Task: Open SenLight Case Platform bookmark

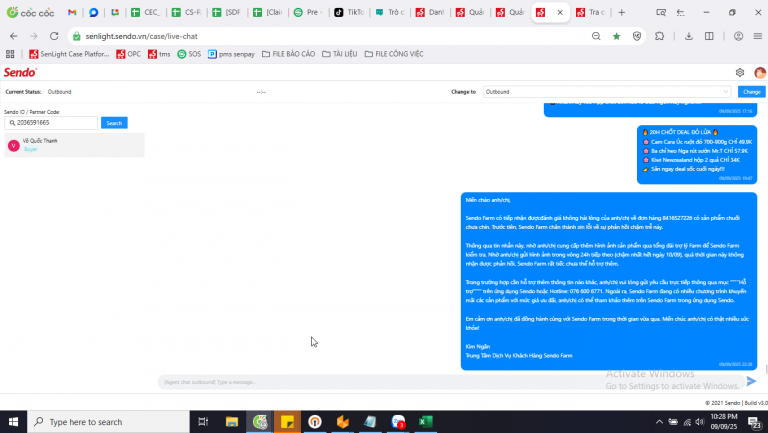Action: click(x=69, y=54)
